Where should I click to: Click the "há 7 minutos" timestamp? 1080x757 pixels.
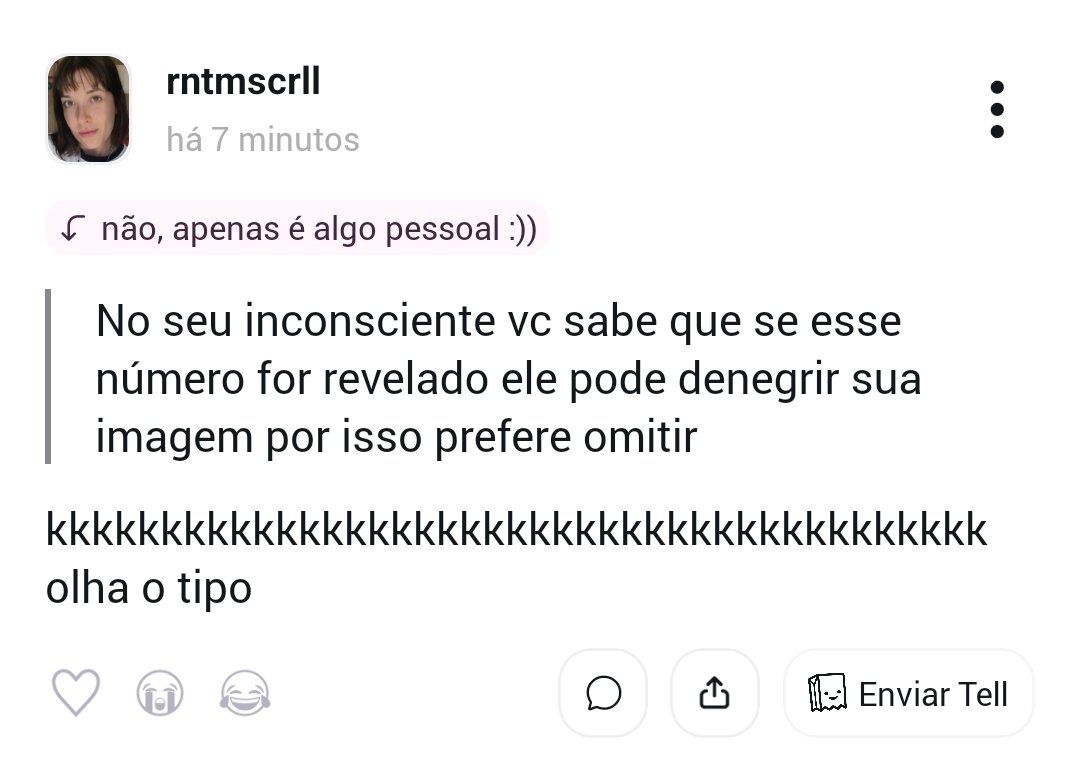[x=263, y=139]
